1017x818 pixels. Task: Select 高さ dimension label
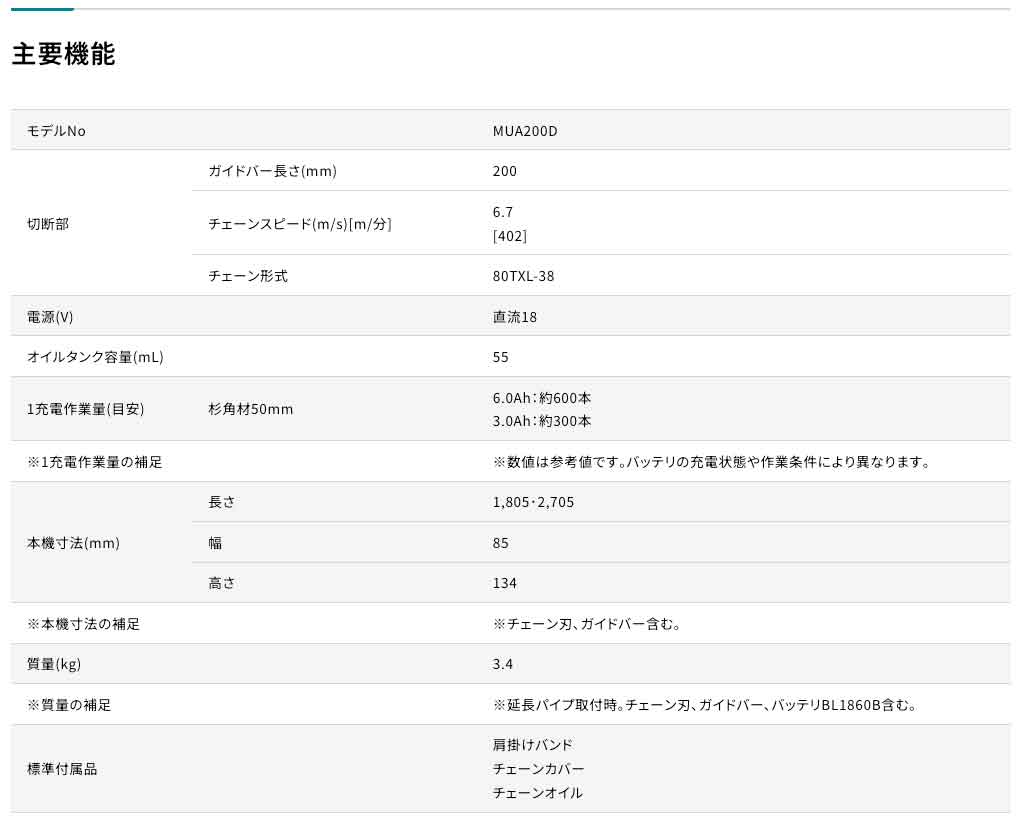[222, 583]
